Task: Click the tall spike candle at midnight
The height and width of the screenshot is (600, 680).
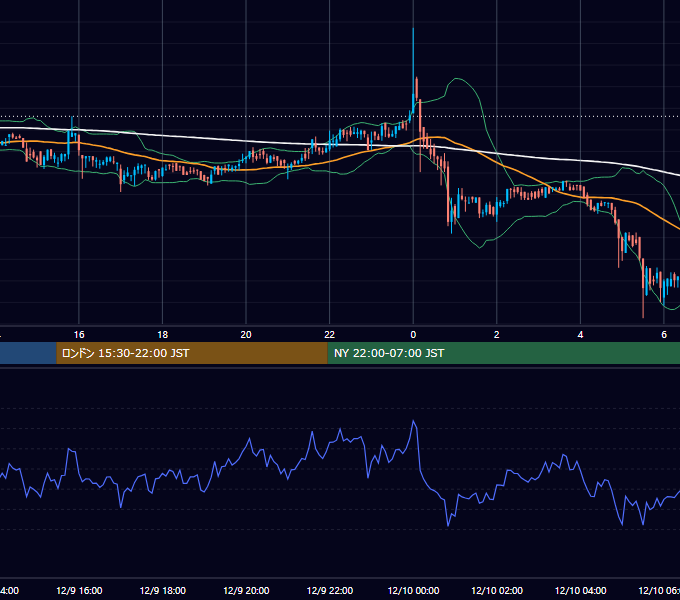Action: [413, 69]
